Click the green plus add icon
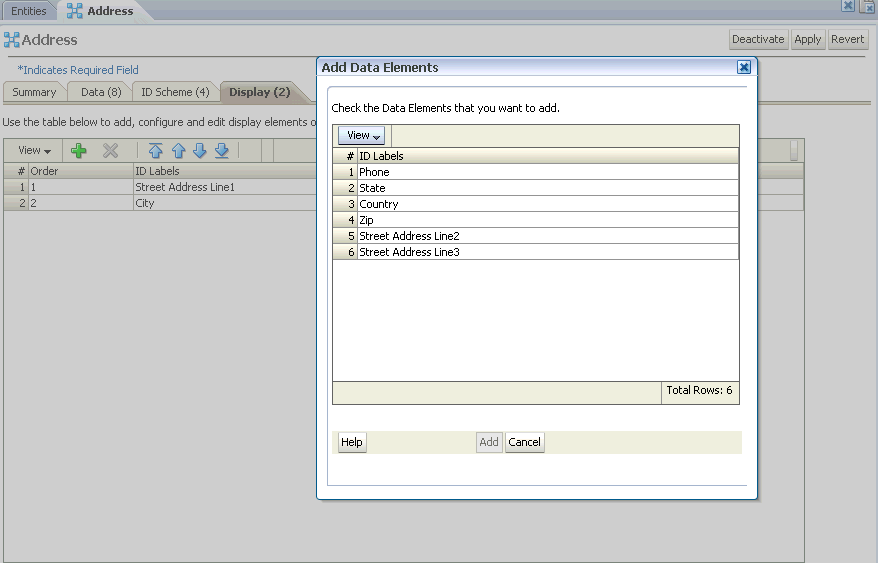878x563 pixels. (79, 150)
